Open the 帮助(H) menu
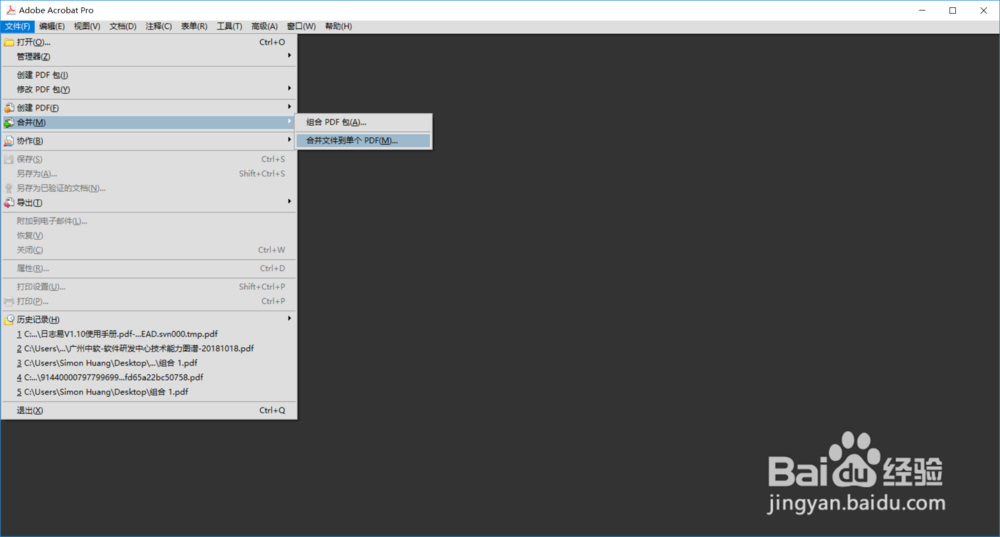This screenshot has height=537, width=1000. [338, 26]
